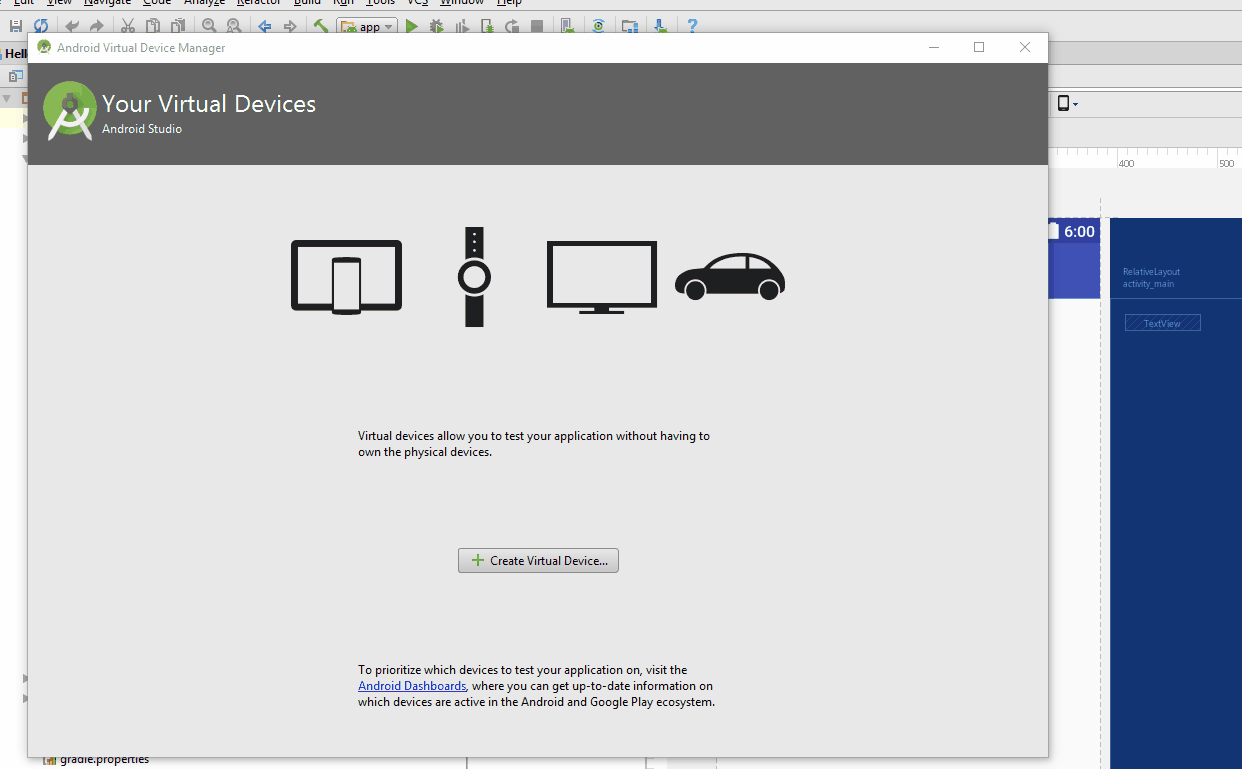
Task: Click the Run with Coverage icon
Action: [x=462, y=26]
